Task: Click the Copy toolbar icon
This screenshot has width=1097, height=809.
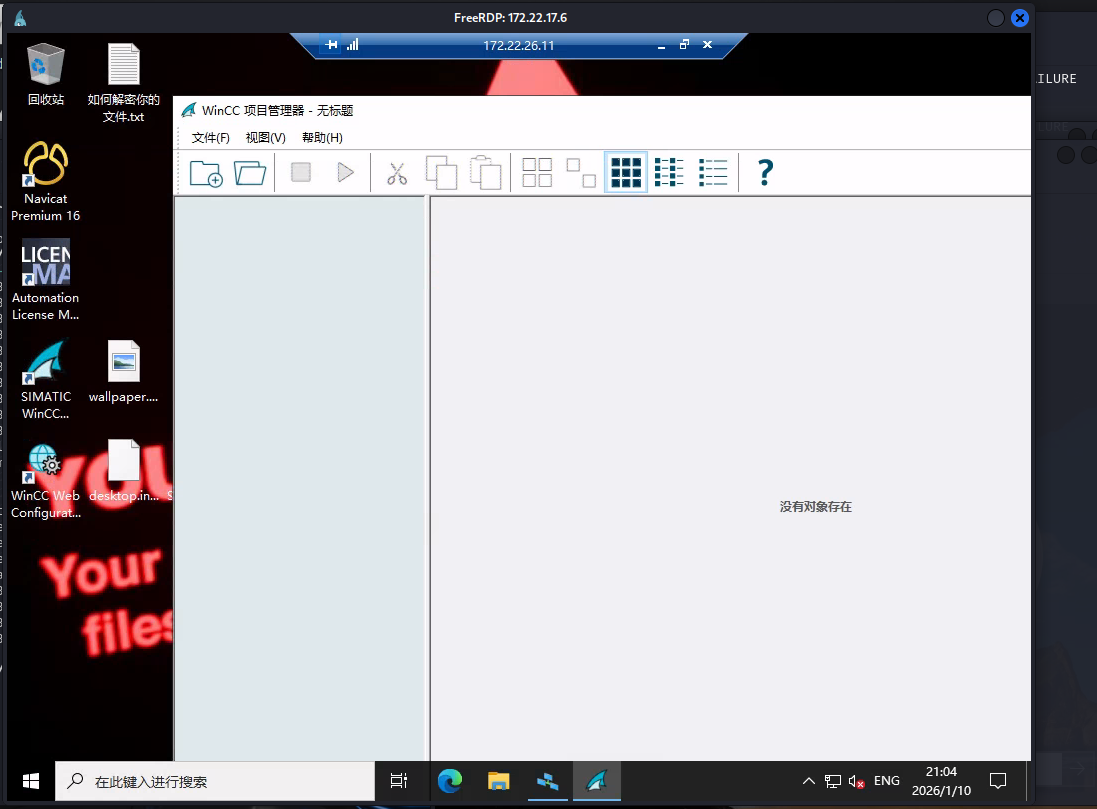Action: (441, 173)
